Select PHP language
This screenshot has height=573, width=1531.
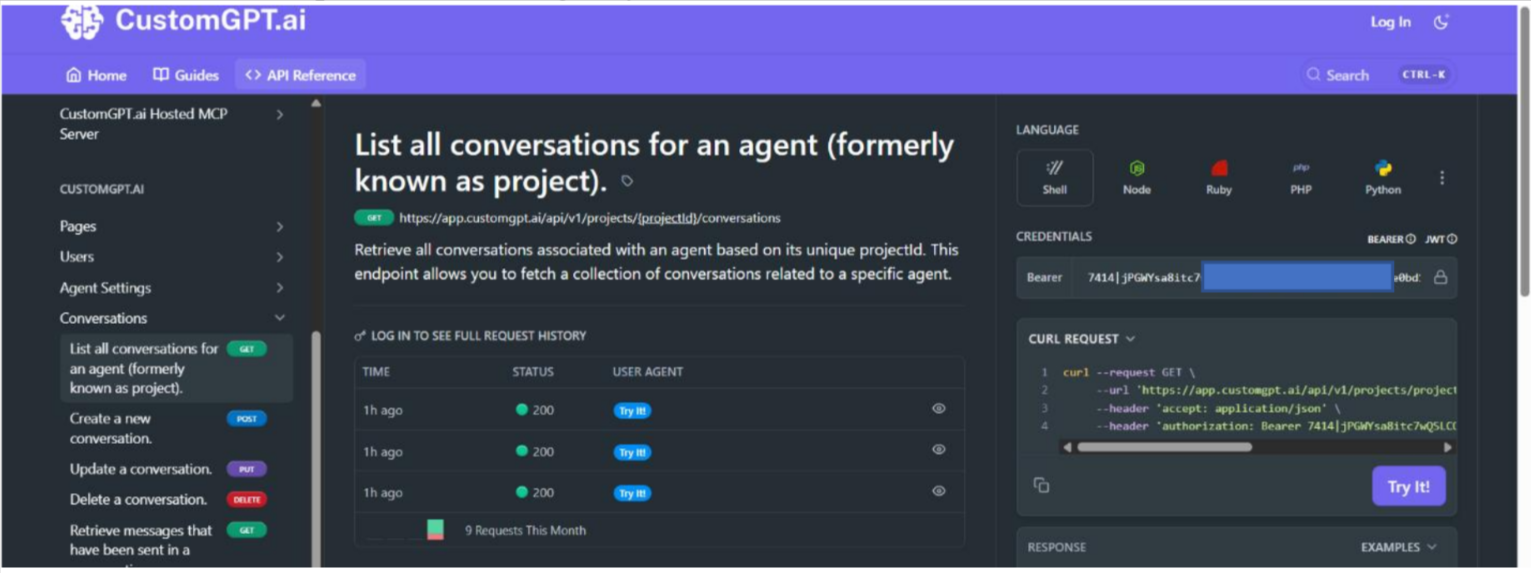[x=1301, y=178]
